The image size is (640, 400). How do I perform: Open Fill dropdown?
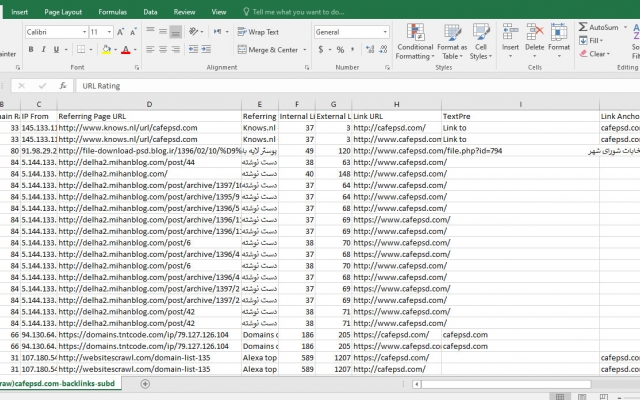coord(591,40)
